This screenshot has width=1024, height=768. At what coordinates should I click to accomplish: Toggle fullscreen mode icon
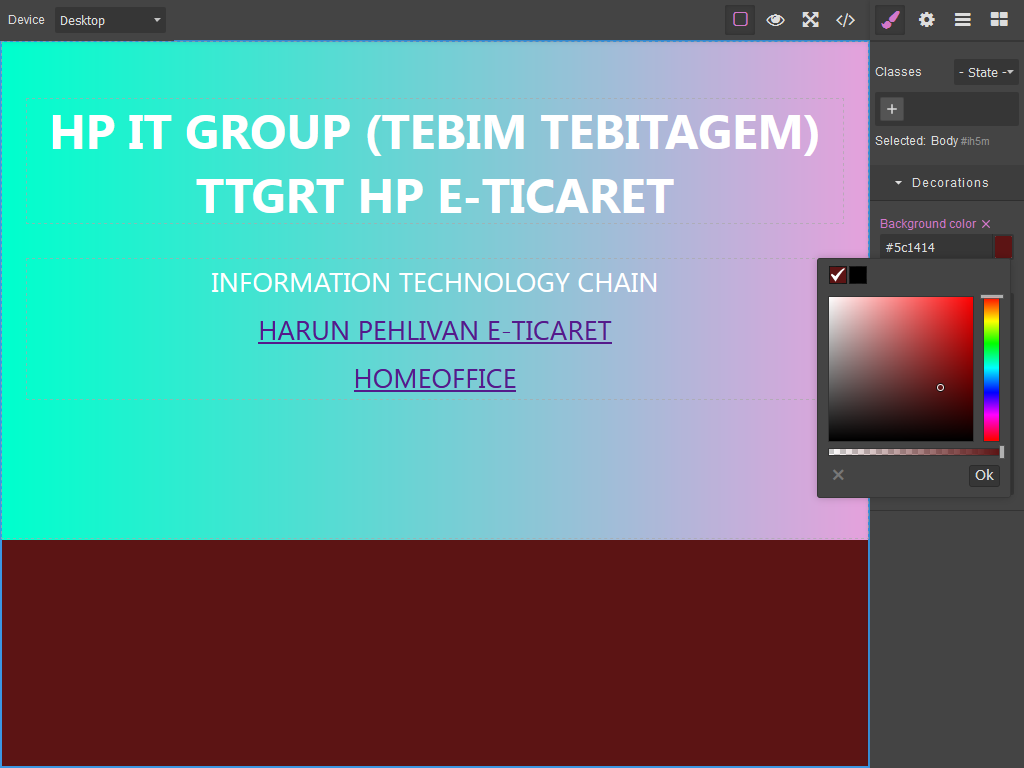[x=810, y=20]
